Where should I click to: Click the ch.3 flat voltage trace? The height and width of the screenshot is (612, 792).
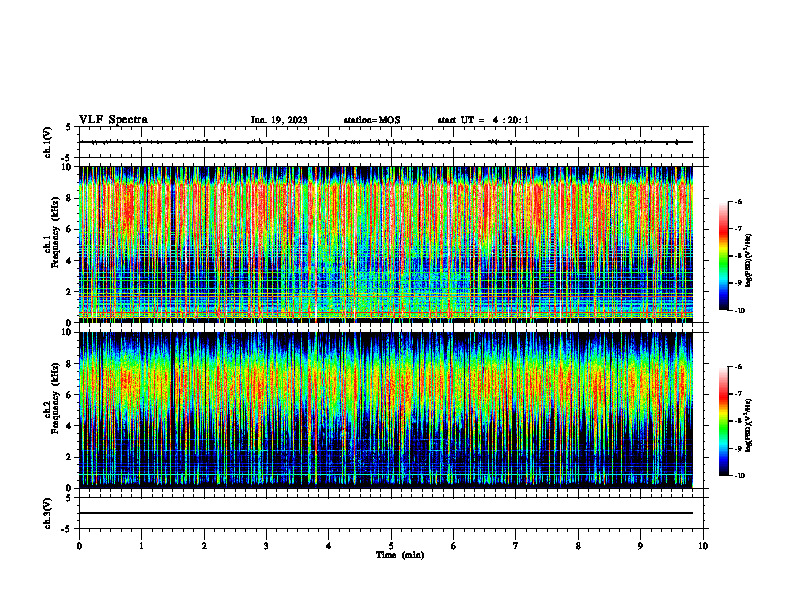(x=386, y=513)
